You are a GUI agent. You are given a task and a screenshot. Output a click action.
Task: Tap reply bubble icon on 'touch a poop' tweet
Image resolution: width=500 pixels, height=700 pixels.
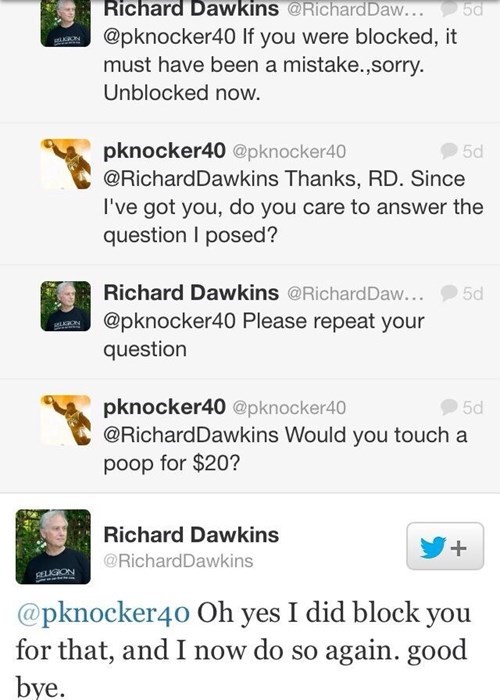click(449, 407)
